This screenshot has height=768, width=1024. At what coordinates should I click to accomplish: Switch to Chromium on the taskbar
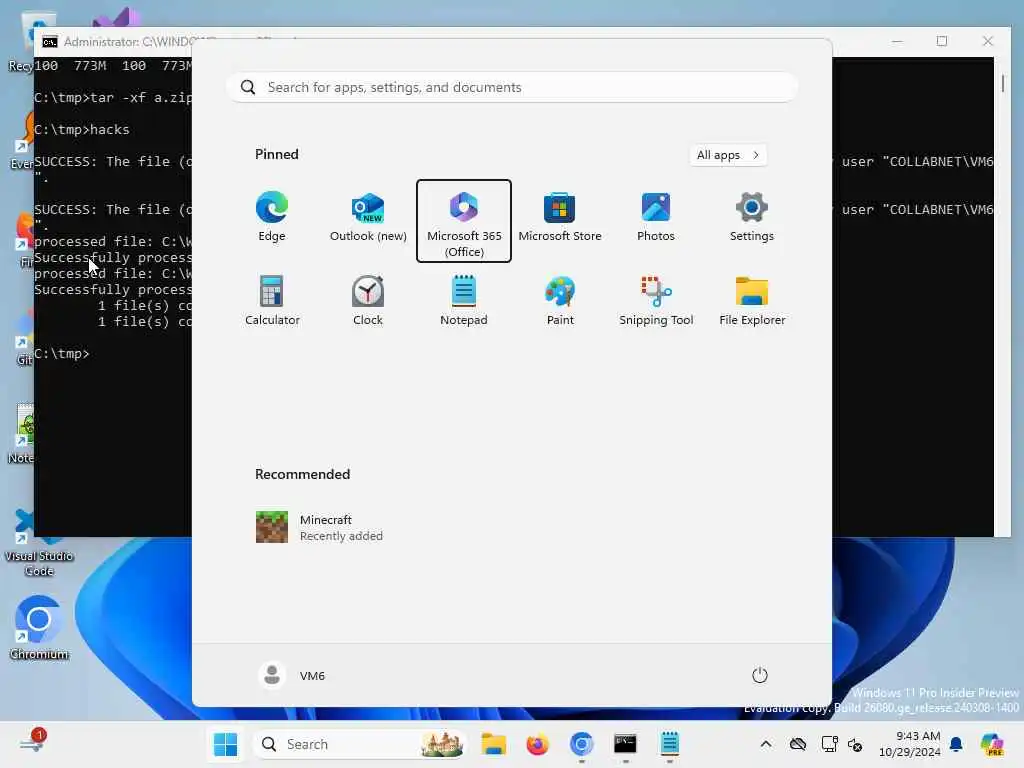[581, 744]
